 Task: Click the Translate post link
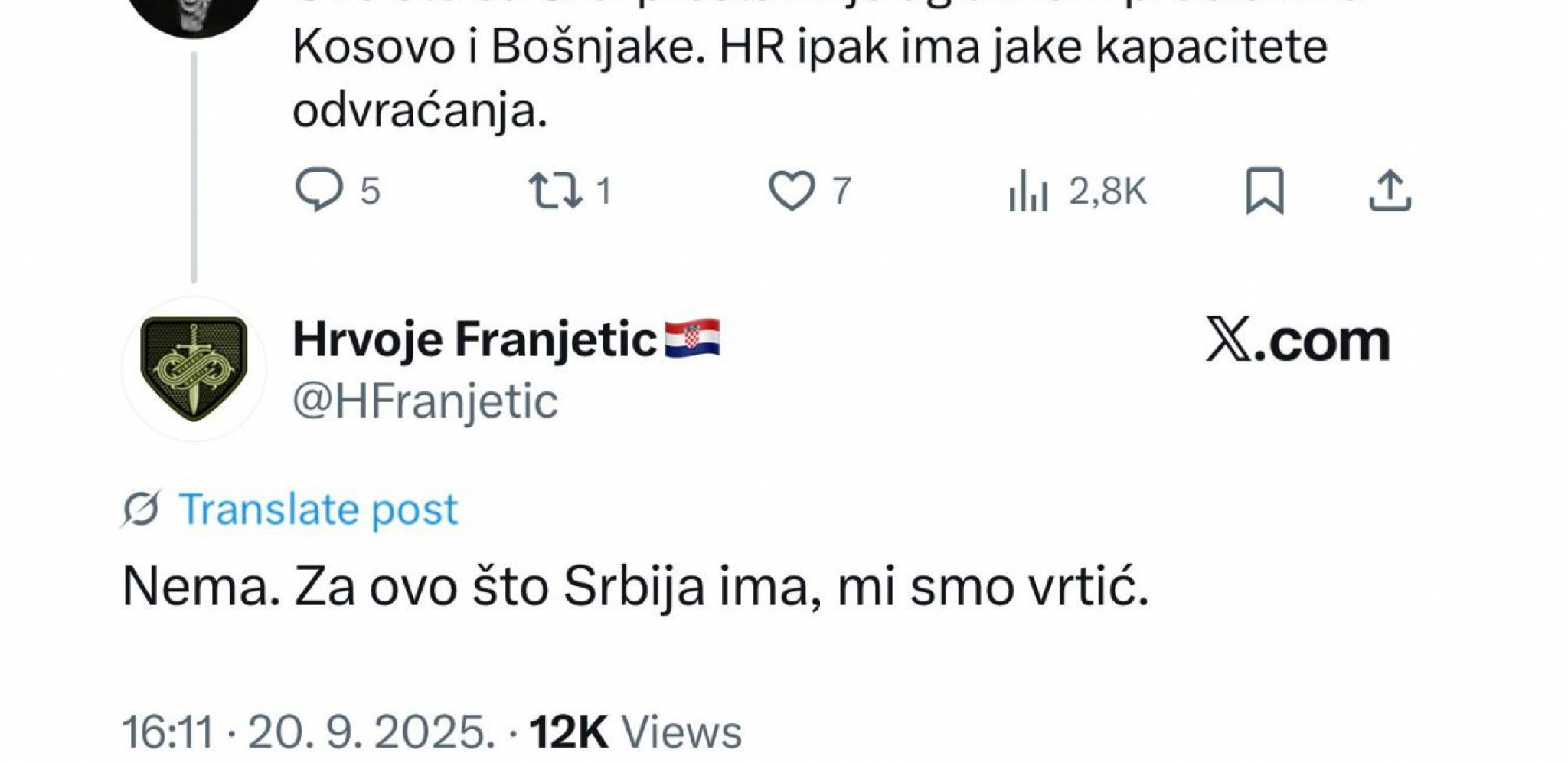tap(316, 508)
